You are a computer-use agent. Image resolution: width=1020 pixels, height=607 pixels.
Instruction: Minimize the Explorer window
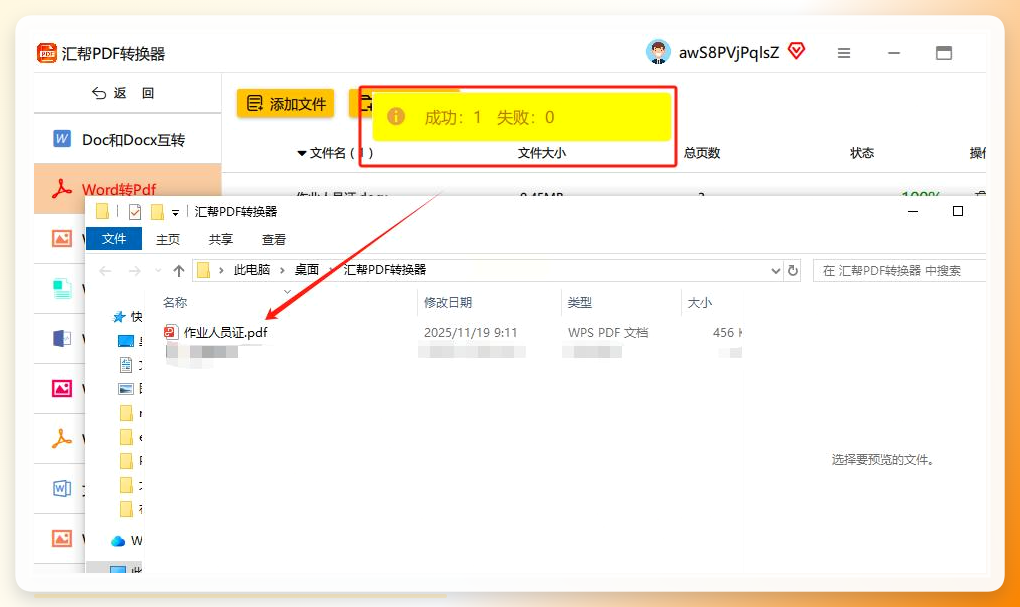913,211
